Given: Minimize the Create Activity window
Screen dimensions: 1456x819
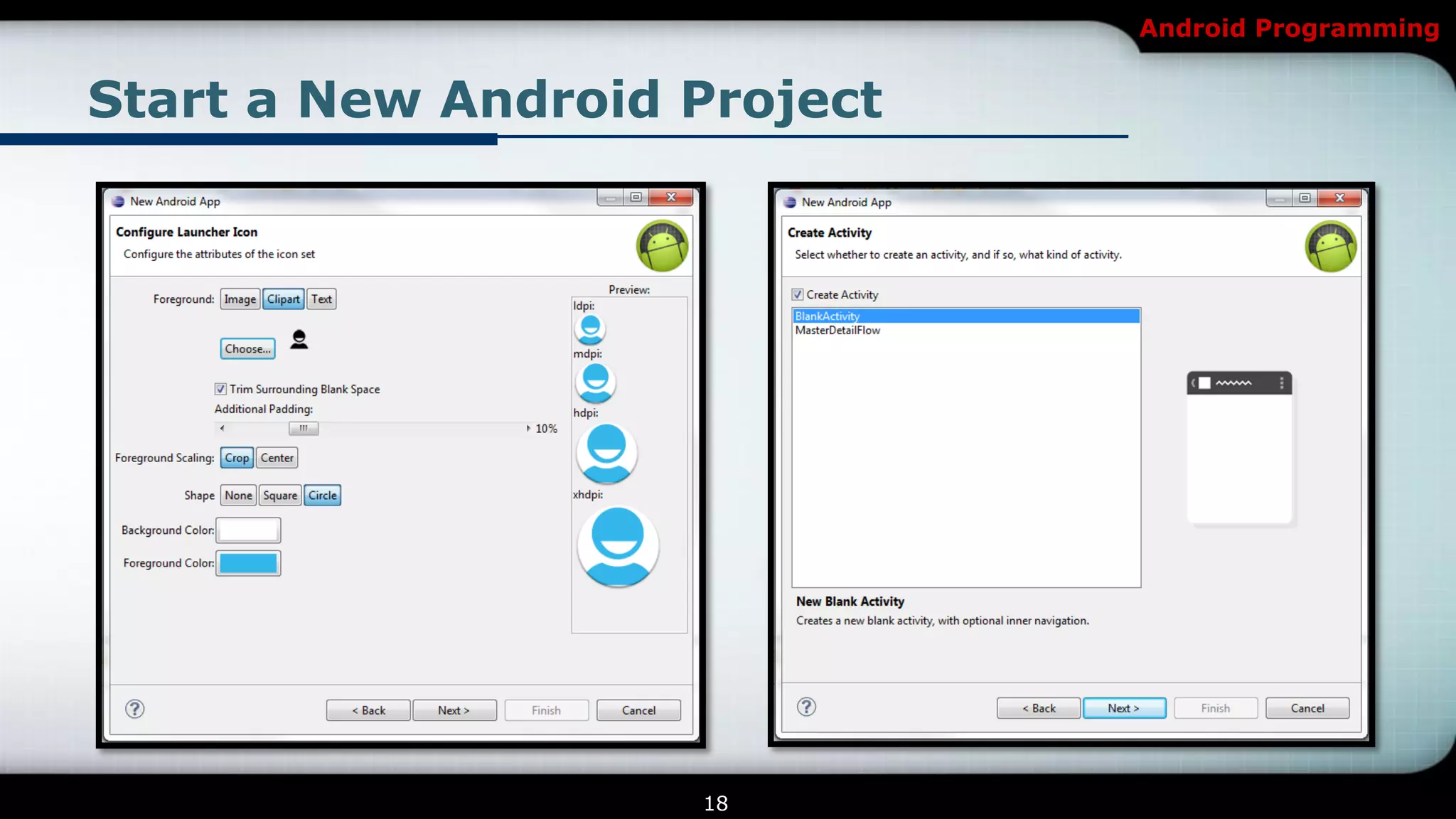Looking at the screenshot, I should click(1279, 198).
